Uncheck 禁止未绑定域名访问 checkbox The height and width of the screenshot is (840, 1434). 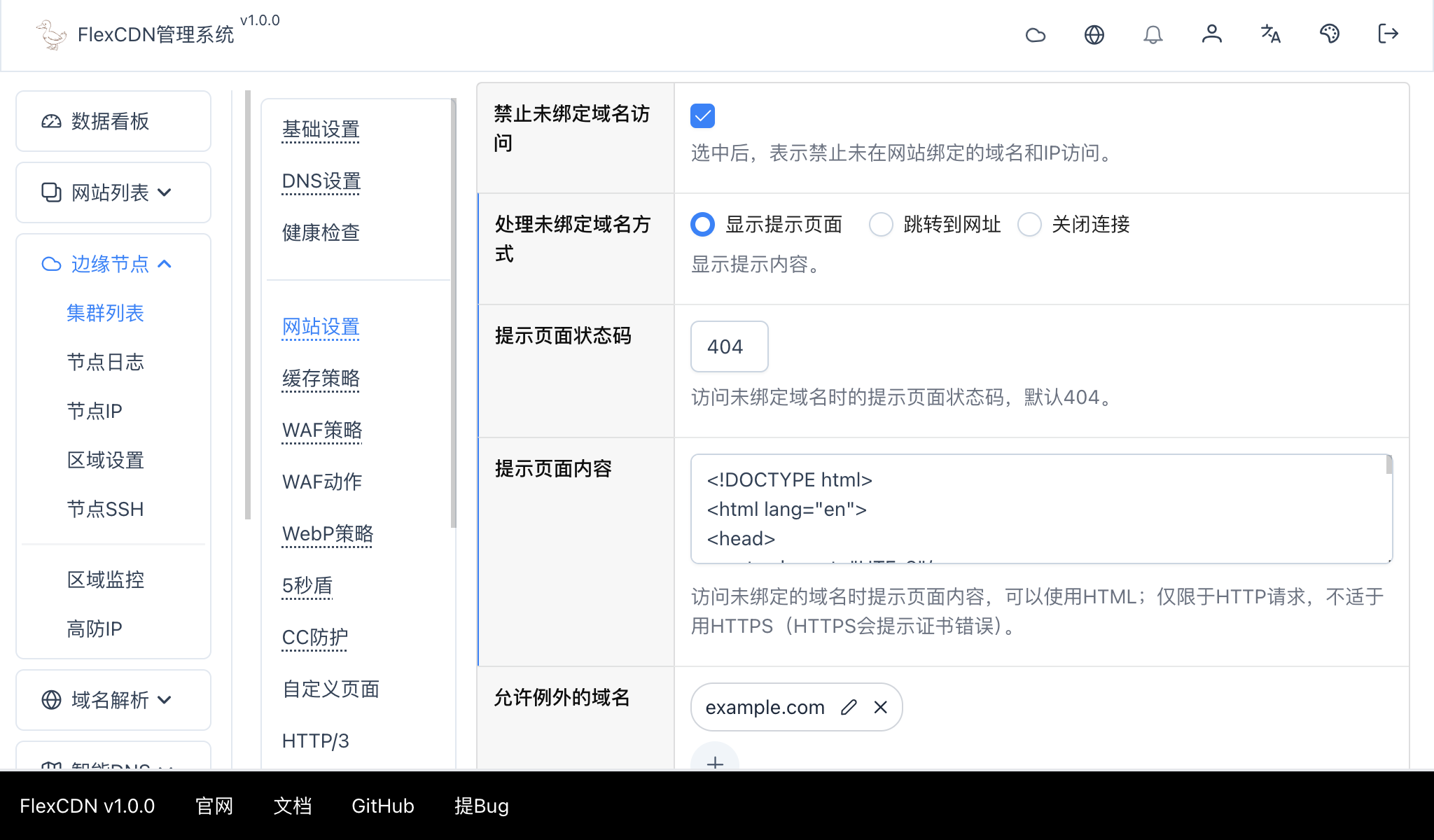703,115
